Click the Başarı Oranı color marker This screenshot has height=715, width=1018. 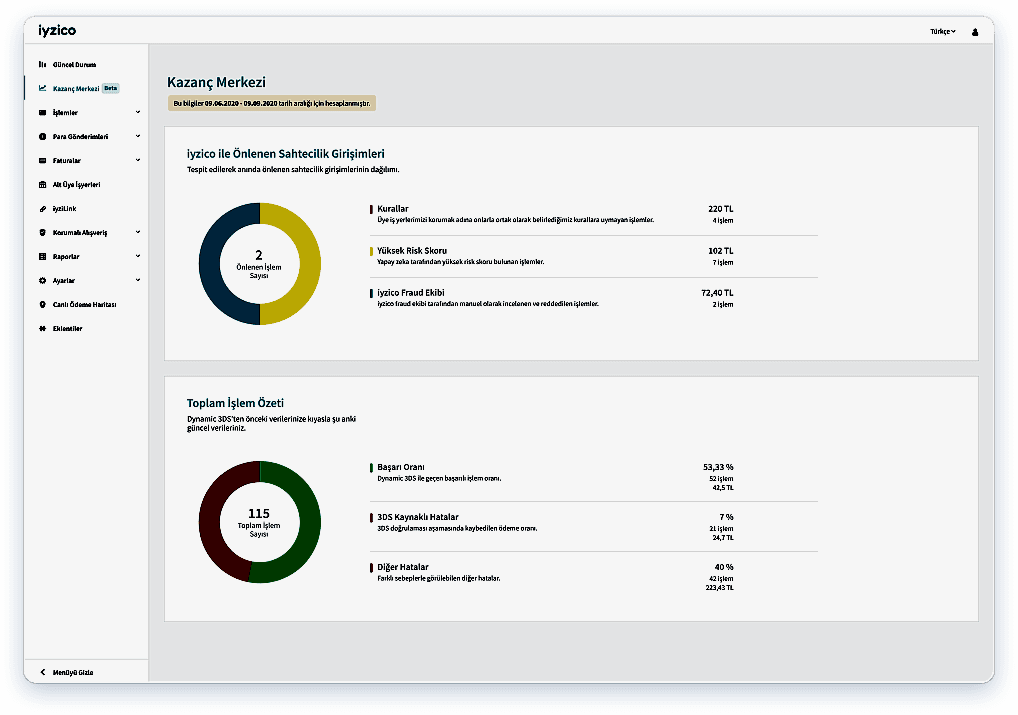371,468
